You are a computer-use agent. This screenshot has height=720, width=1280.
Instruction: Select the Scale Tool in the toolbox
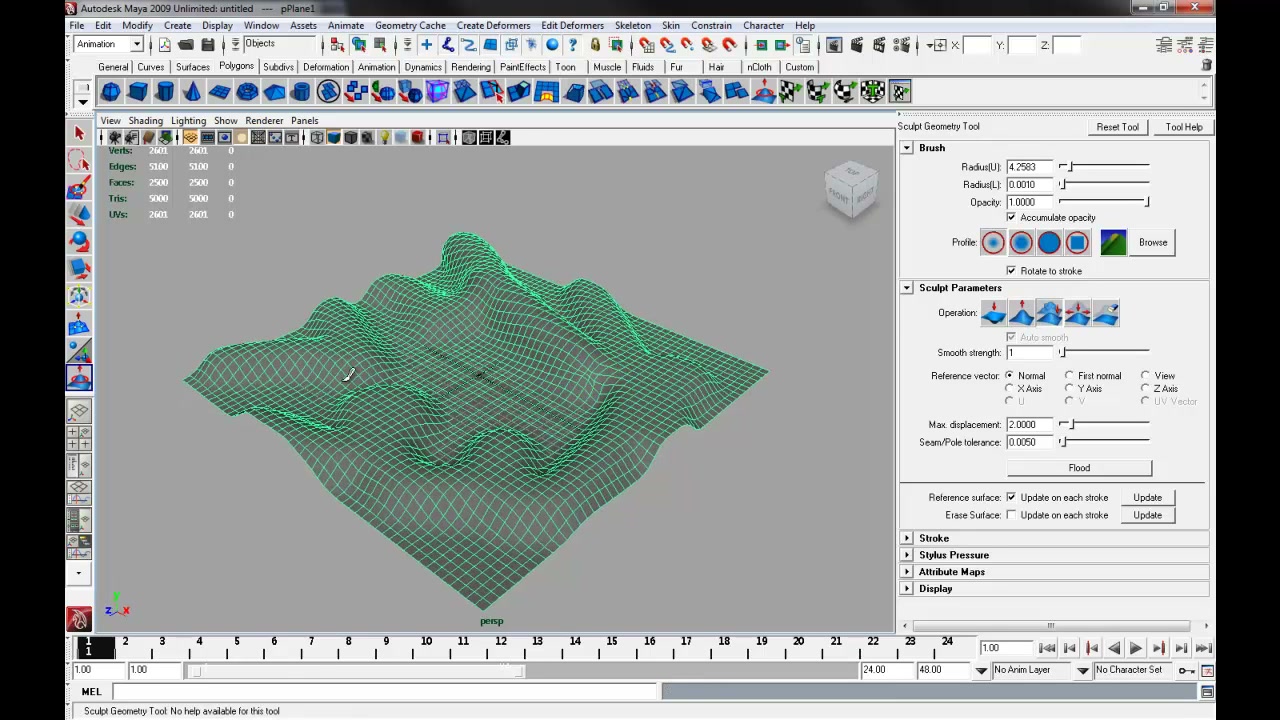pos(79,268)
